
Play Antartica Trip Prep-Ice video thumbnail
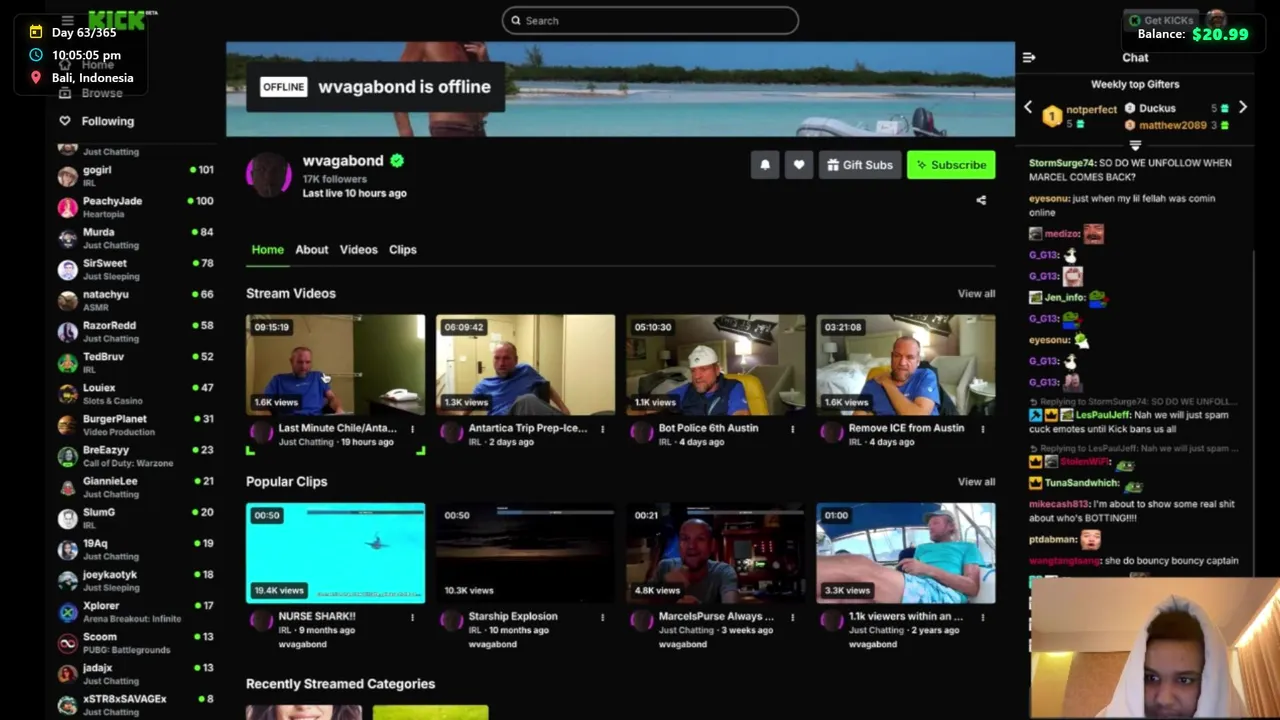pos(526,364)
